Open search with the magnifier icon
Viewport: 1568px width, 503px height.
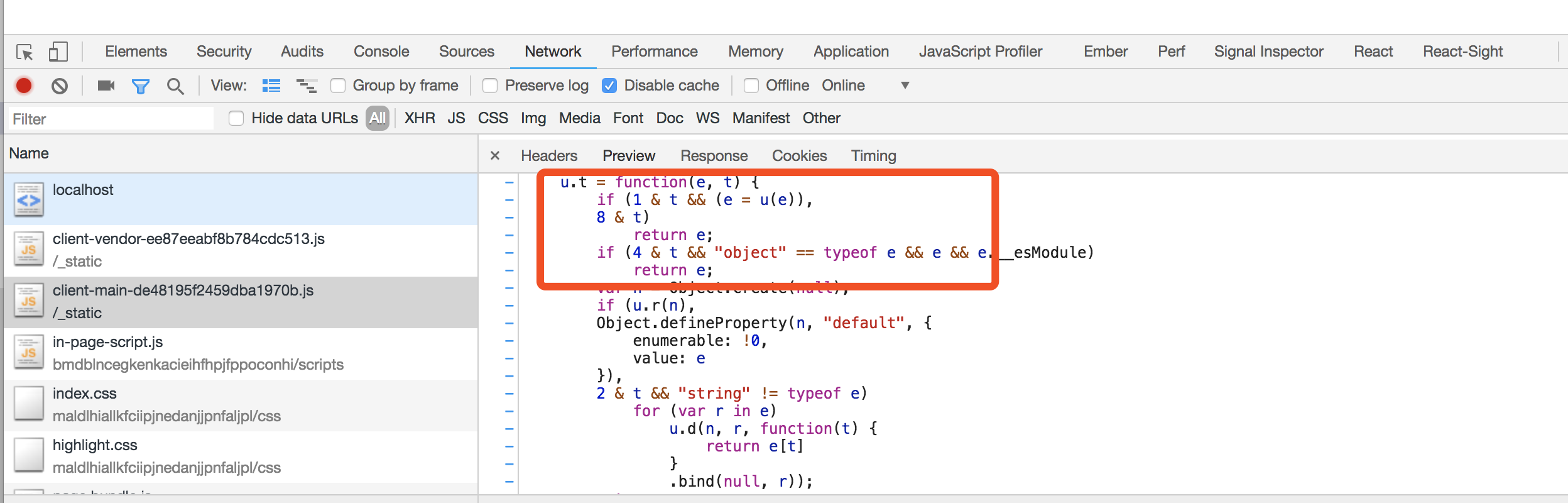pyautogui.click(x=175, y=86)
